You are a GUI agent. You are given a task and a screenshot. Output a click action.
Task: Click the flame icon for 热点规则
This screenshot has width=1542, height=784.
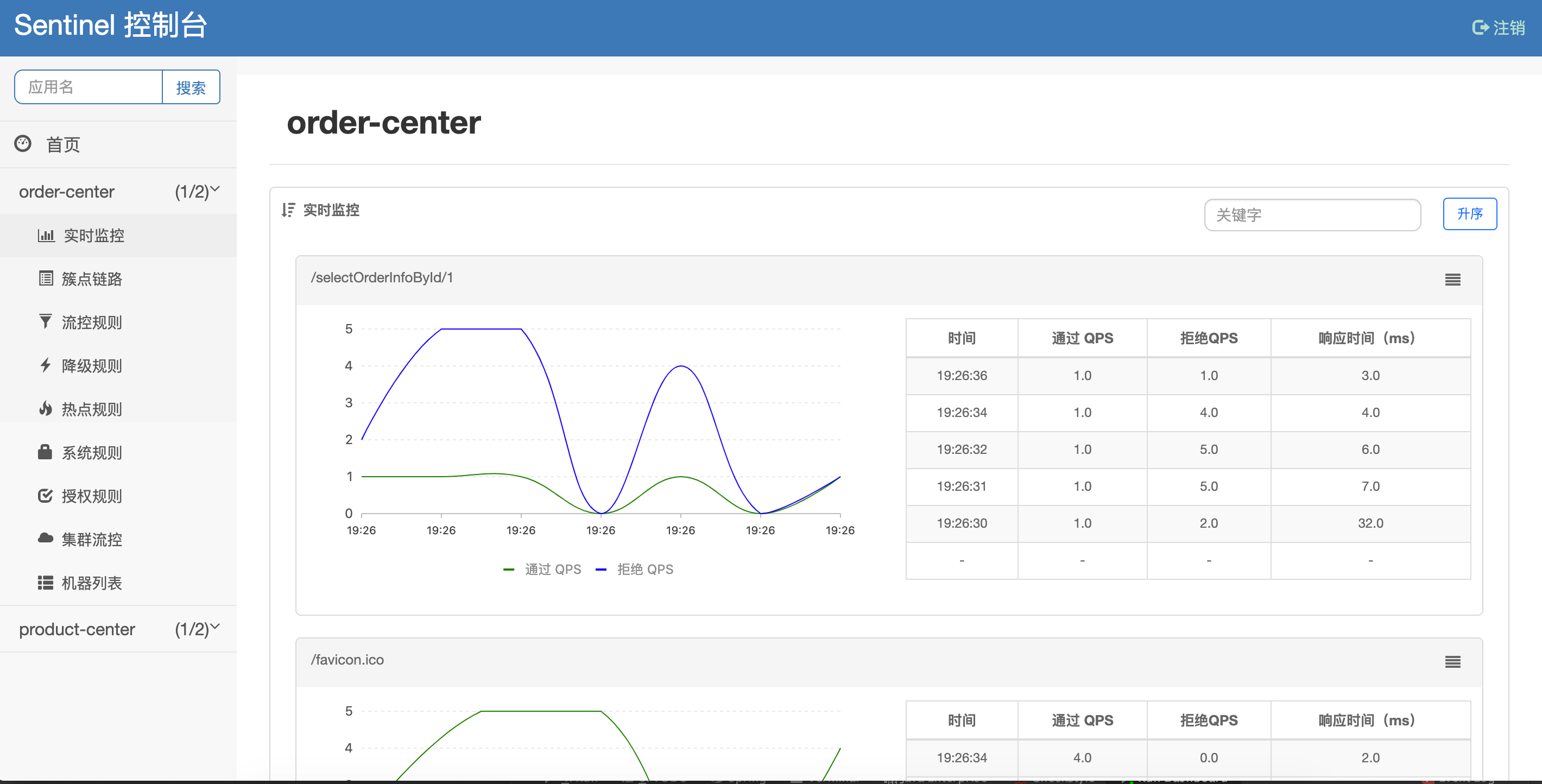(46, 408)
